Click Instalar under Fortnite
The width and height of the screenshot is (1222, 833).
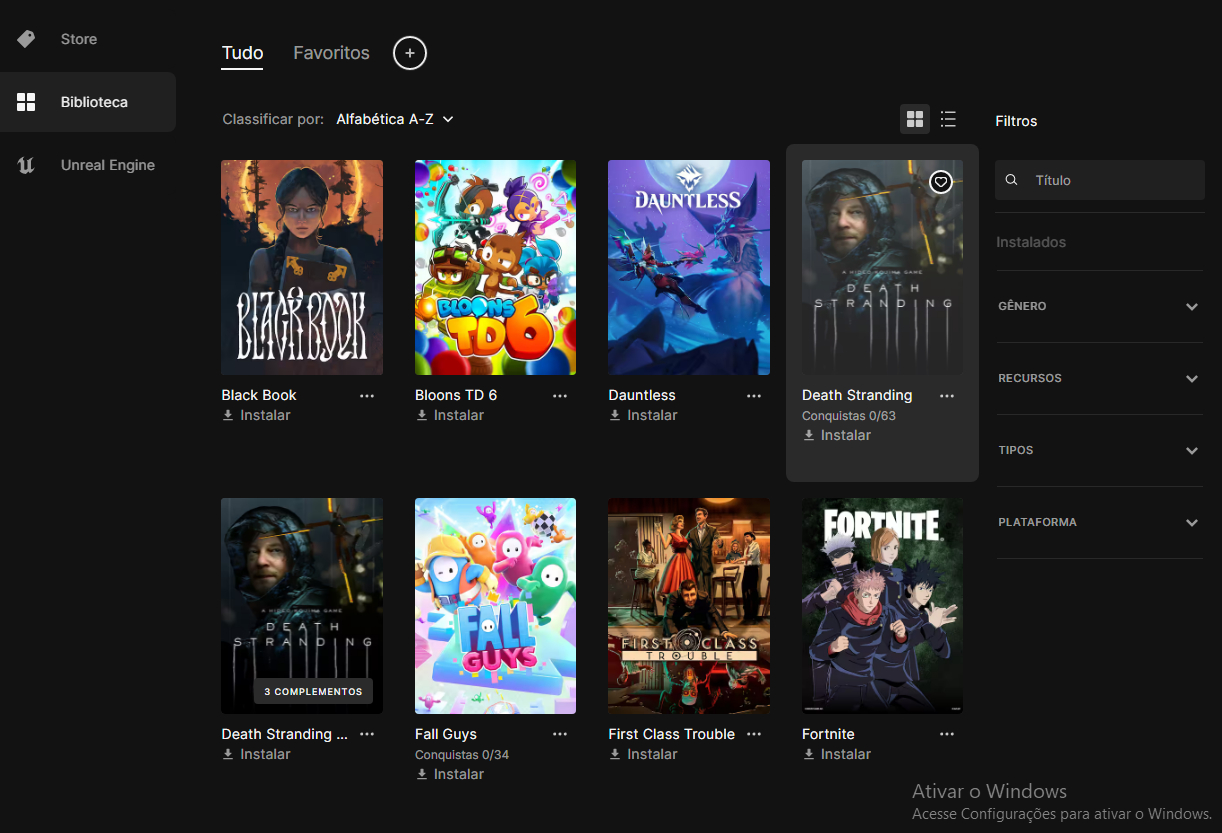pyautogui.click(x=837, y=754)
